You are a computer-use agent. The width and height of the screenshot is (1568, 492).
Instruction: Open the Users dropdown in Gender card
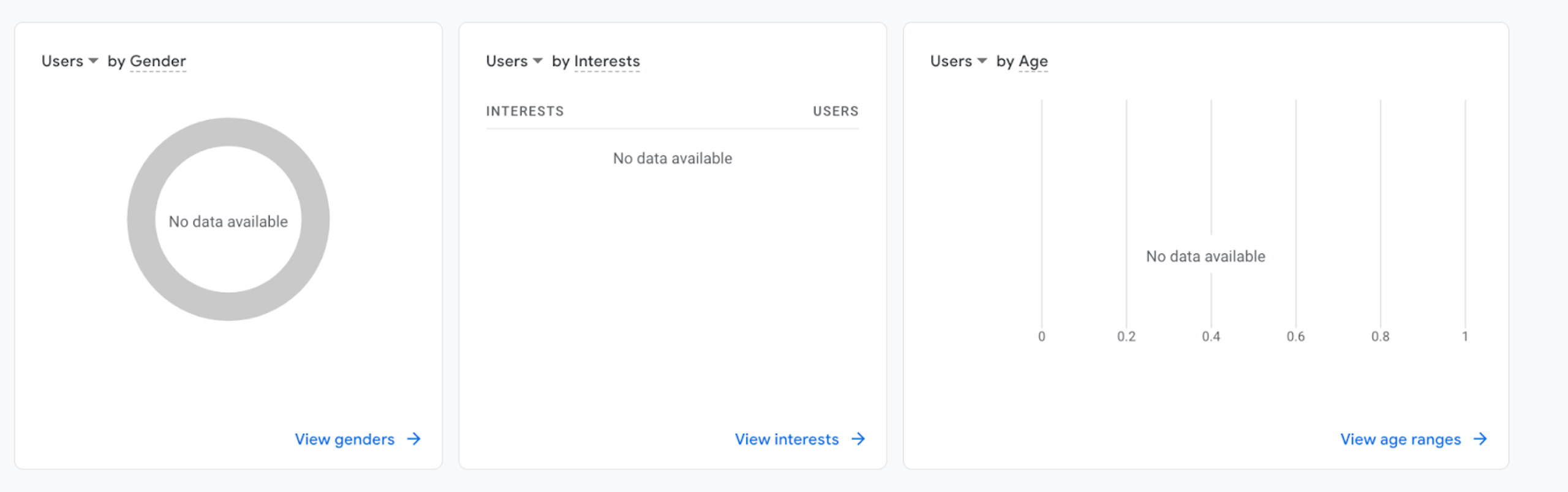pyautogui.click(x=70, y=61)
